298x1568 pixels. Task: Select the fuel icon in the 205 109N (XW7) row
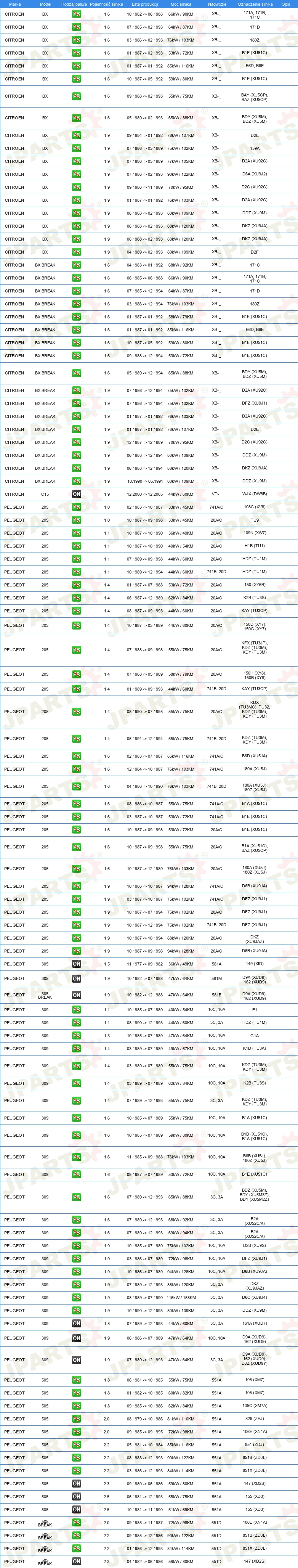76,533
